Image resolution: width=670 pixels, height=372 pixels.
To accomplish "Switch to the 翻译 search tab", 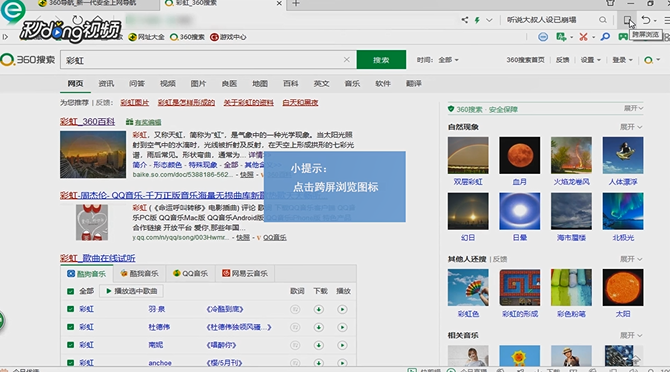I will click(x=414, y=84).
